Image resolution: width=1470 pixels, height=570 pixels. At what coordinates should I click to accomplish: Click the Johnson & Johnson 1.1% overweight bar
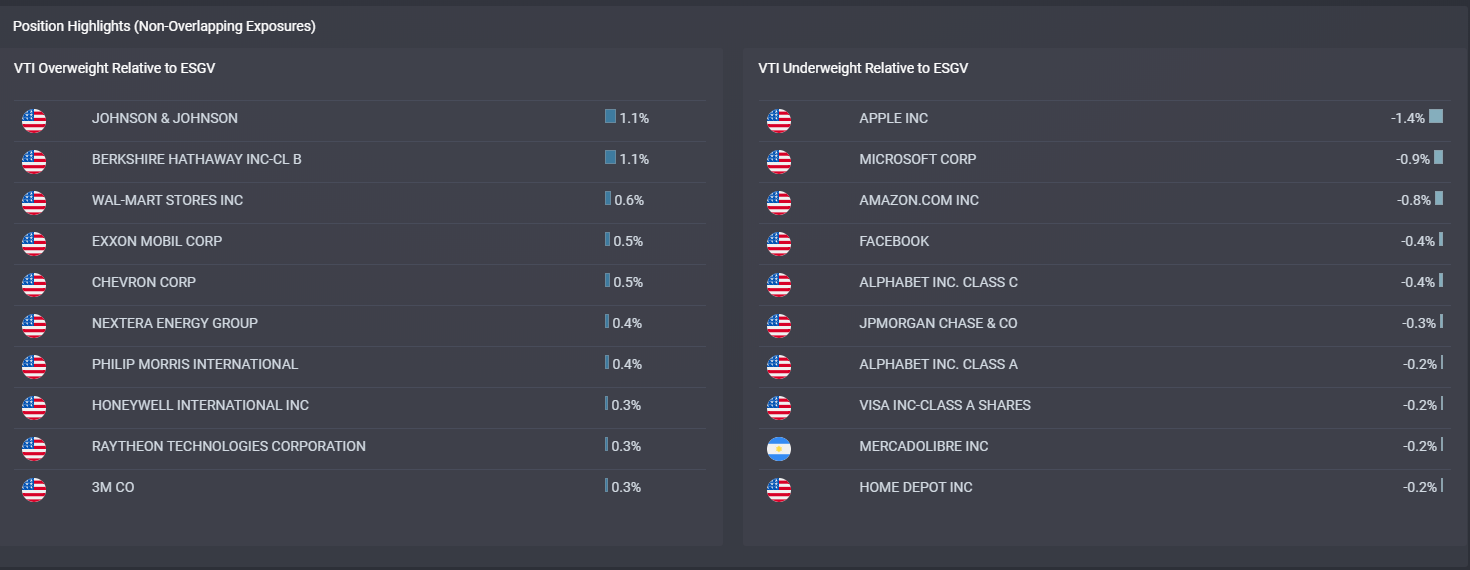pyautogui.click(x=610, y=117)
